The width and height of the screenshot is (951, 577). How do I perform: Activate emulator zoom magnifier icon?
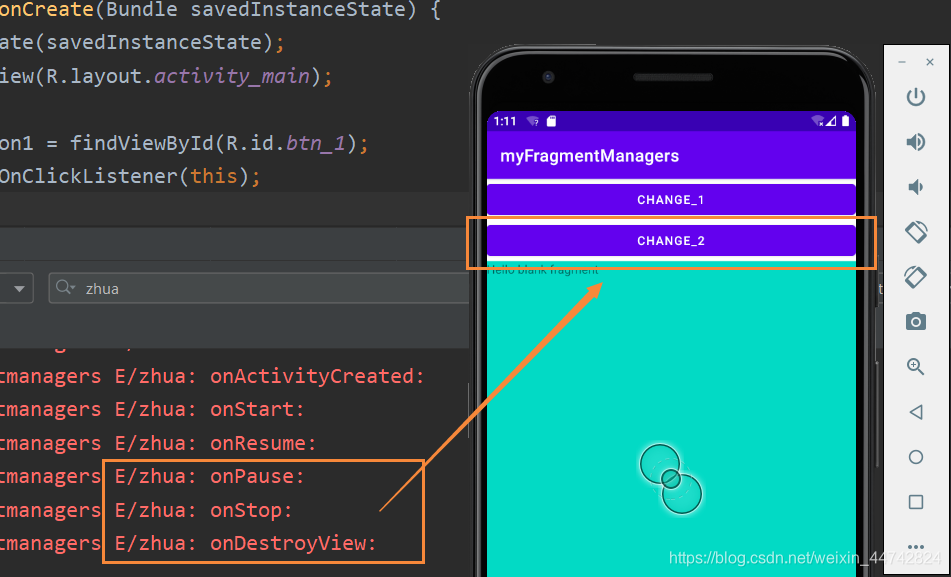coord(915,366)
